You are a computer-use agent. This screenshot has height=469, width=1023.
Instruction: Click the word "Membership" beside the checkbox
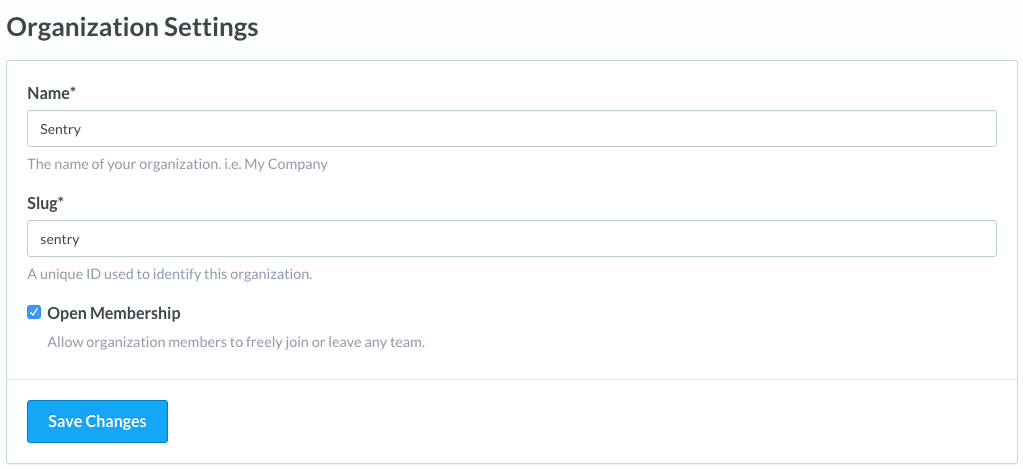point(135,313)
